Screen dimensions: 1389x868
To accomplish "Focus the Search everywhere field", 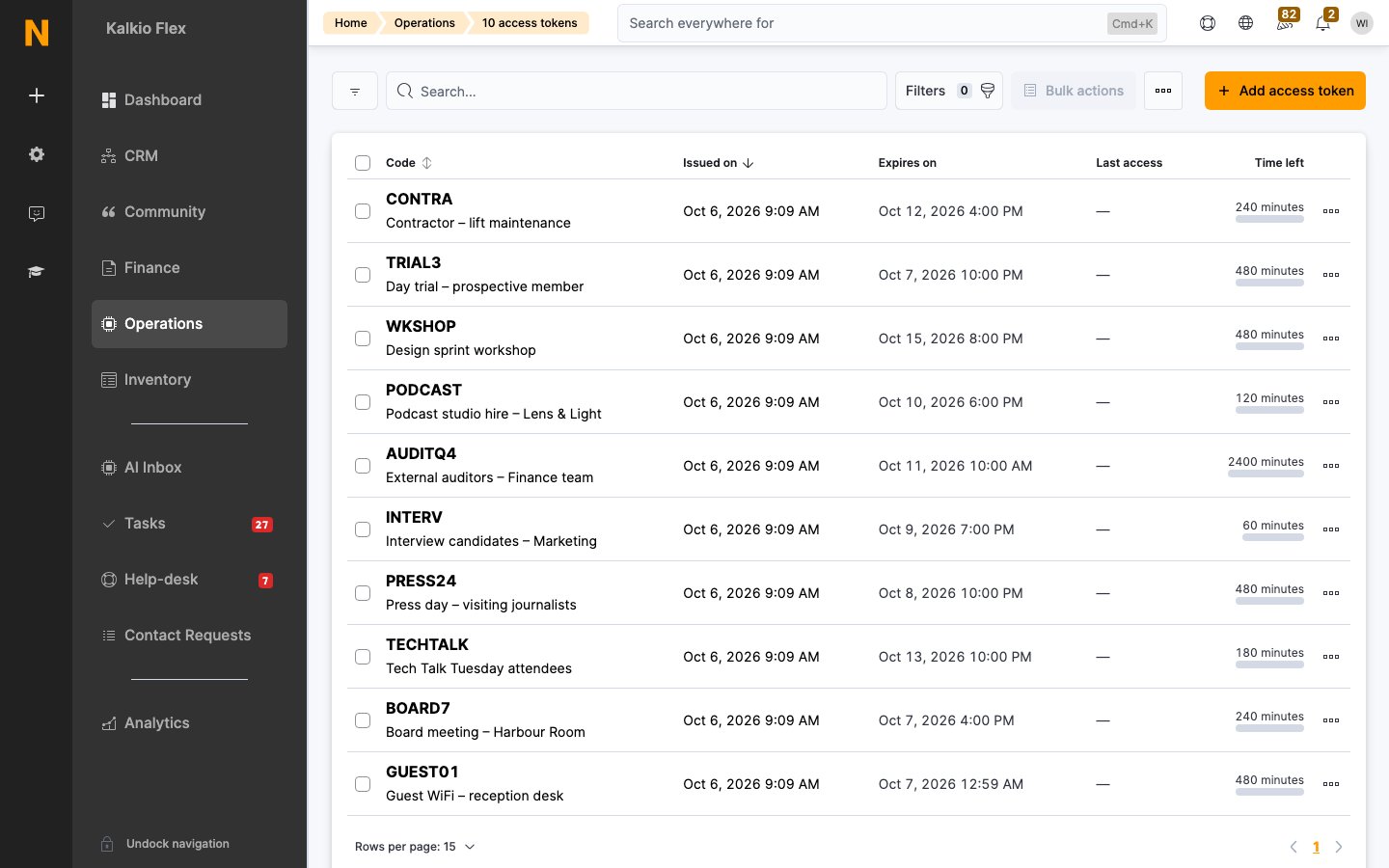I will [891, 23].
